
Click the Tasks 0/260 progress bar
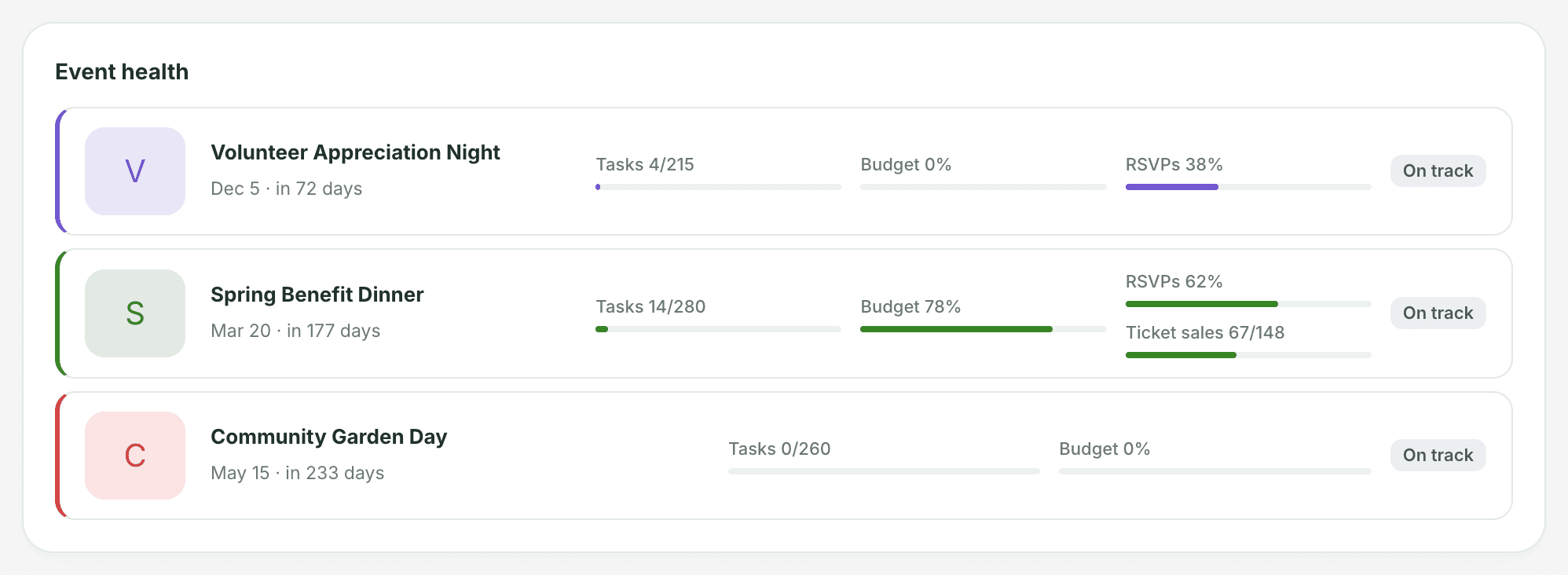(884, 471)
